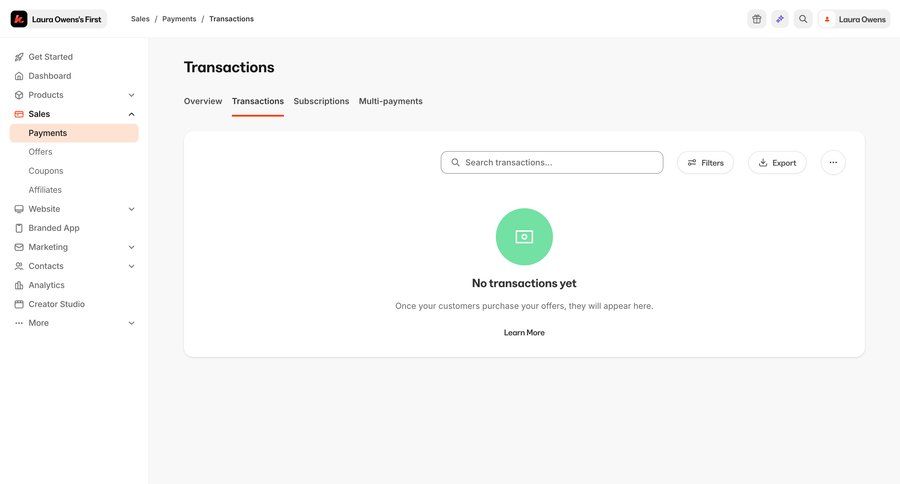Expand the Marketing menu chevron
The height and width of the screenshot is (484, 900).
click(131, 247)
